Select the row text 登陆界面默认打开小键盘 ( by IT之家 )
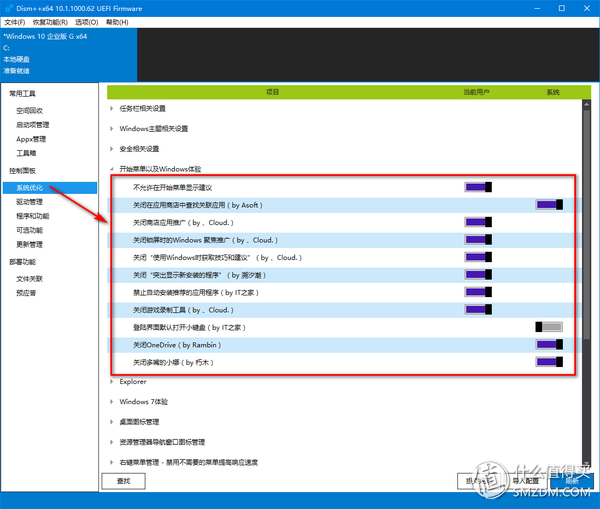 tap(189, 328)
